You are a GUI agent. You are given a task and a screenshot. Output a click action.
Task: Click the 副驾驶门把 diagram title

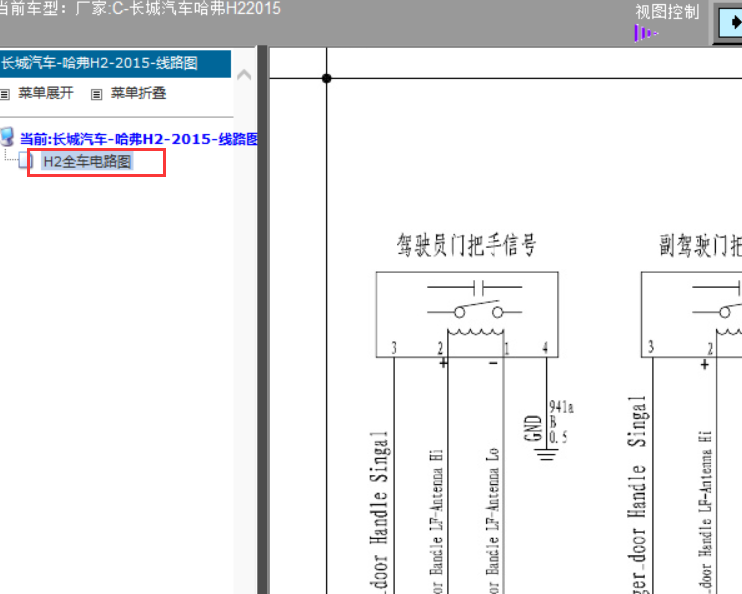point(700,246)
